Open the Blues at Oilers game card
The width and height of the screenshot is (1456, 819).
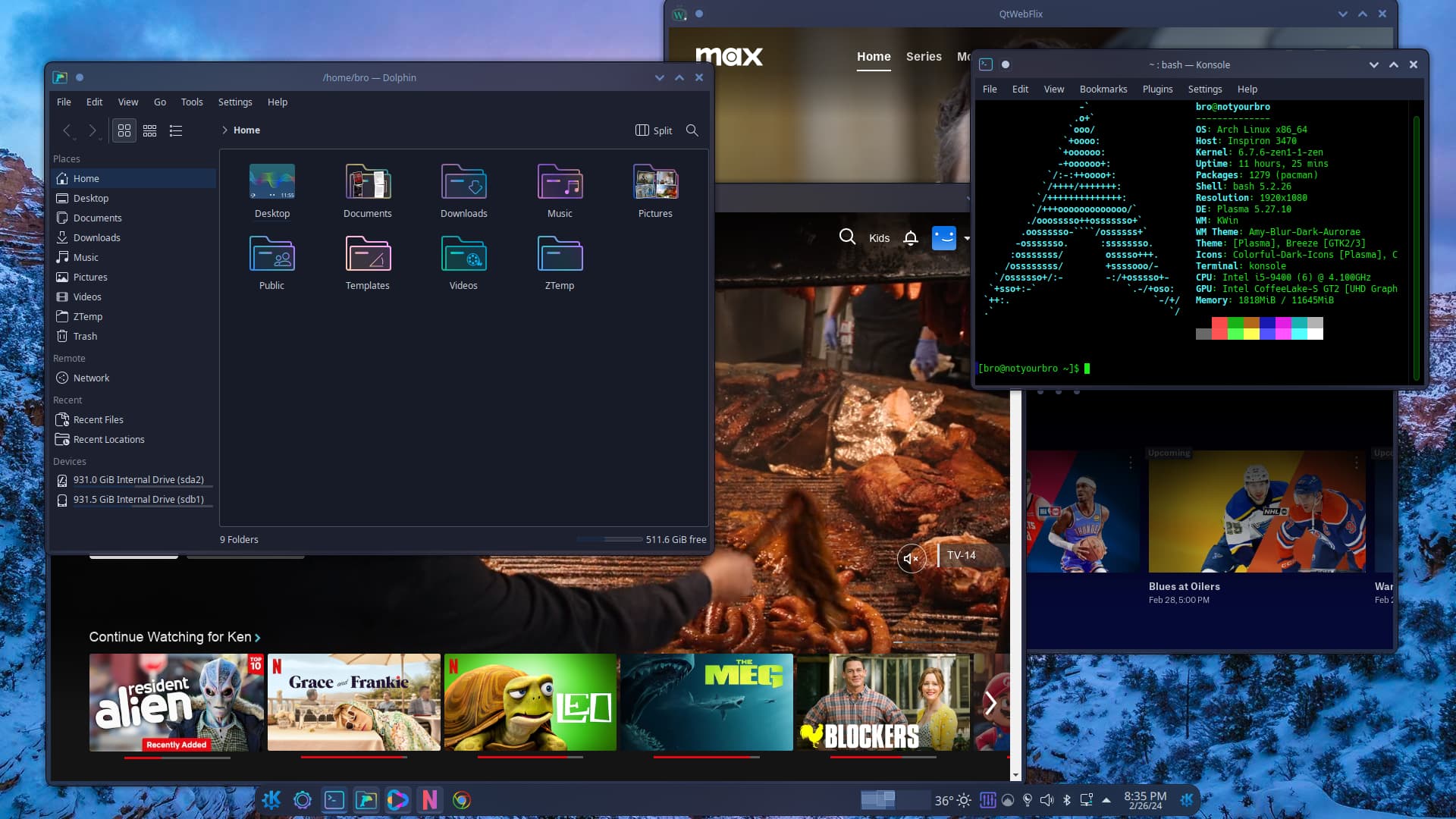[1257, 512]
